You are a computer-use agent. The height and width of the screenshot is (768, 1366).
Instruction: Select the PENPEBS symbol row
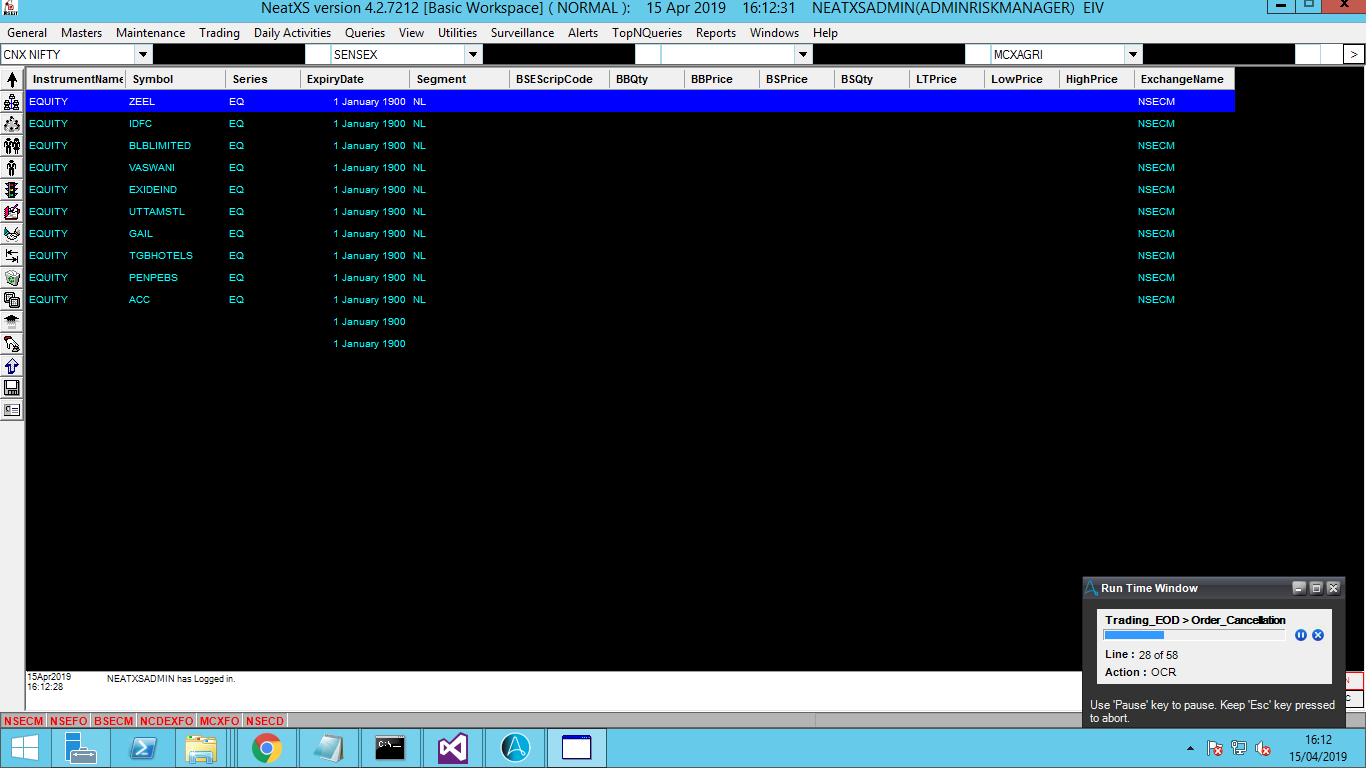pos(631,278)
